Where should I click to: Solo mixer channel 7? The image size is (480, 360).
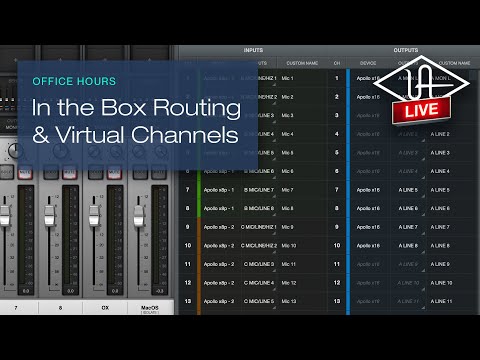tap(7, 173)
